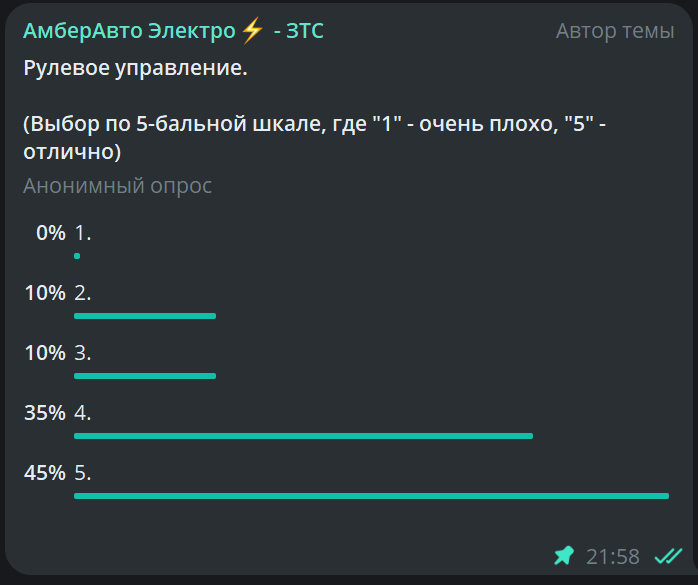
Task: Select poll option 3 with 10%
Action: click(x=83, y=353)
